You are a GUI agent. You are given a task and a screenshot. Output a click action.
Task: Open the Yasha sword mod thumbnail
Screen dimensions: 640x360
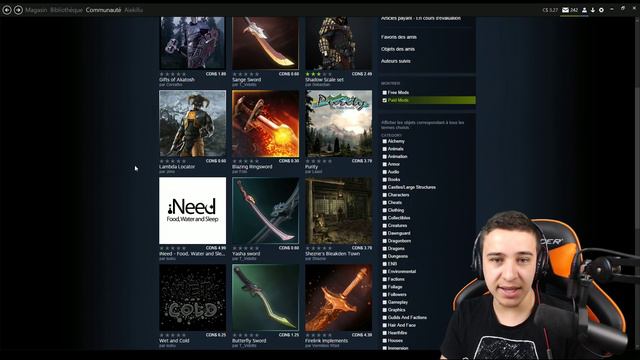265,210
